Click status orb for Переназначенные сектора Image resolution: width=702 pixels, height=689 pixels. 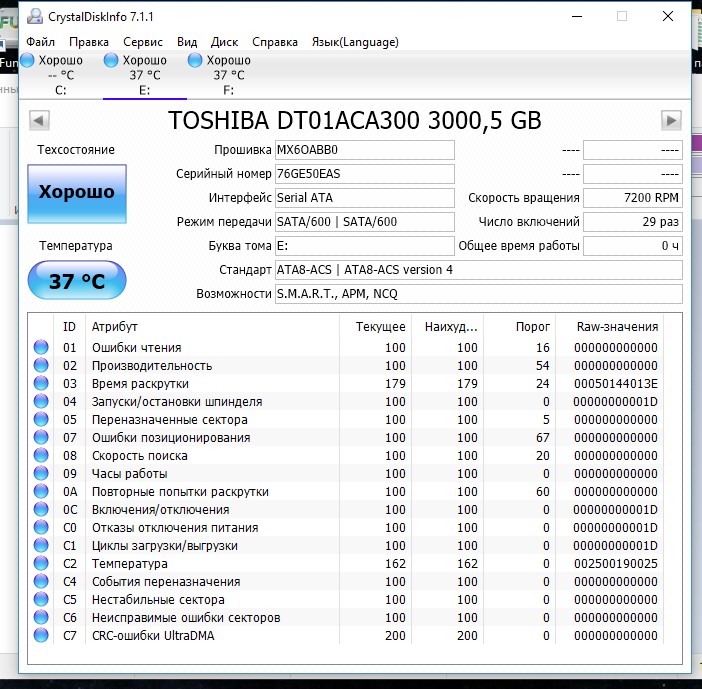[x=41, y=419]
